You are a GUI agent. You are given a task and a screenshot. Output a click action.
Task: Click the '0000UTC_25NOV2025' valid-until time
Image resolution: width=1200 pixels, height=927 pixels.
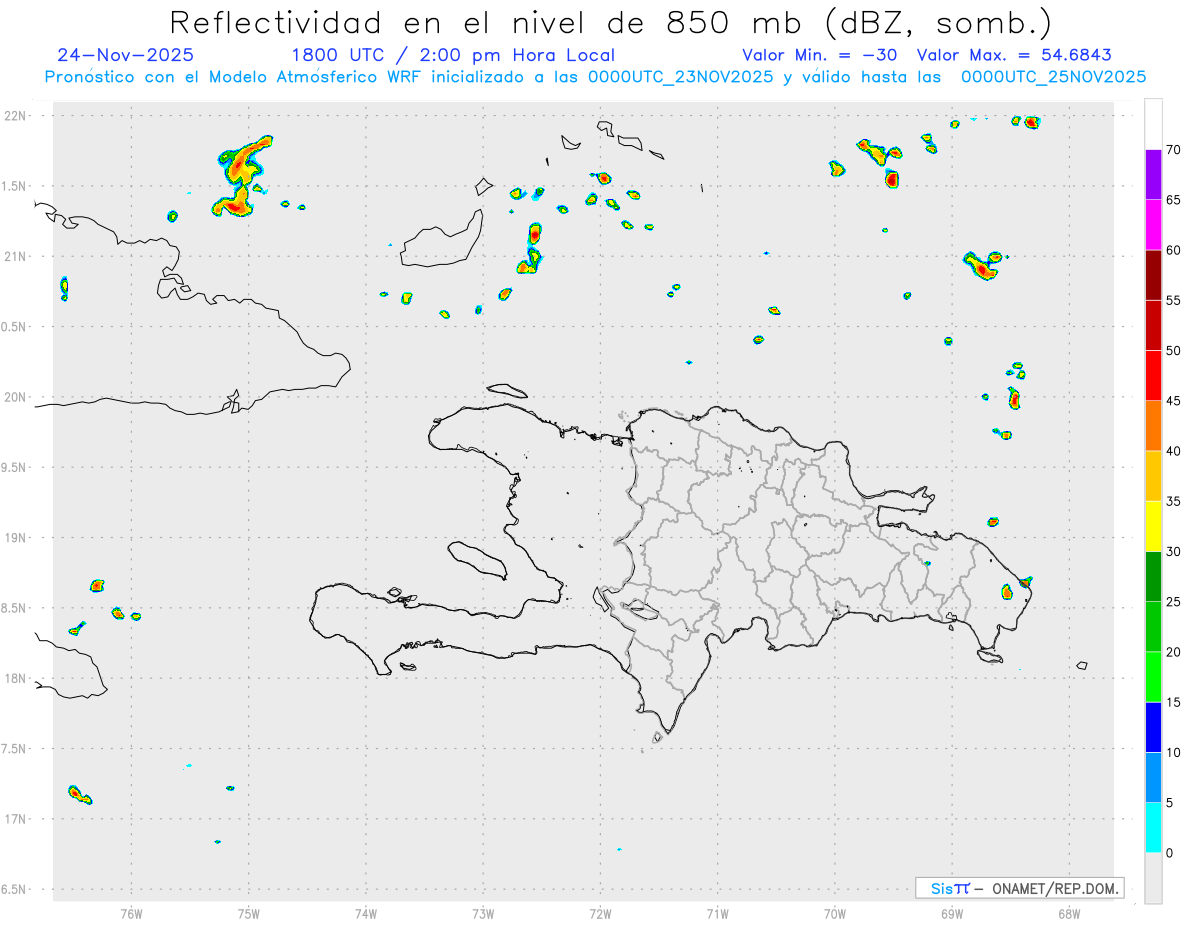[x=1054, y=77]
